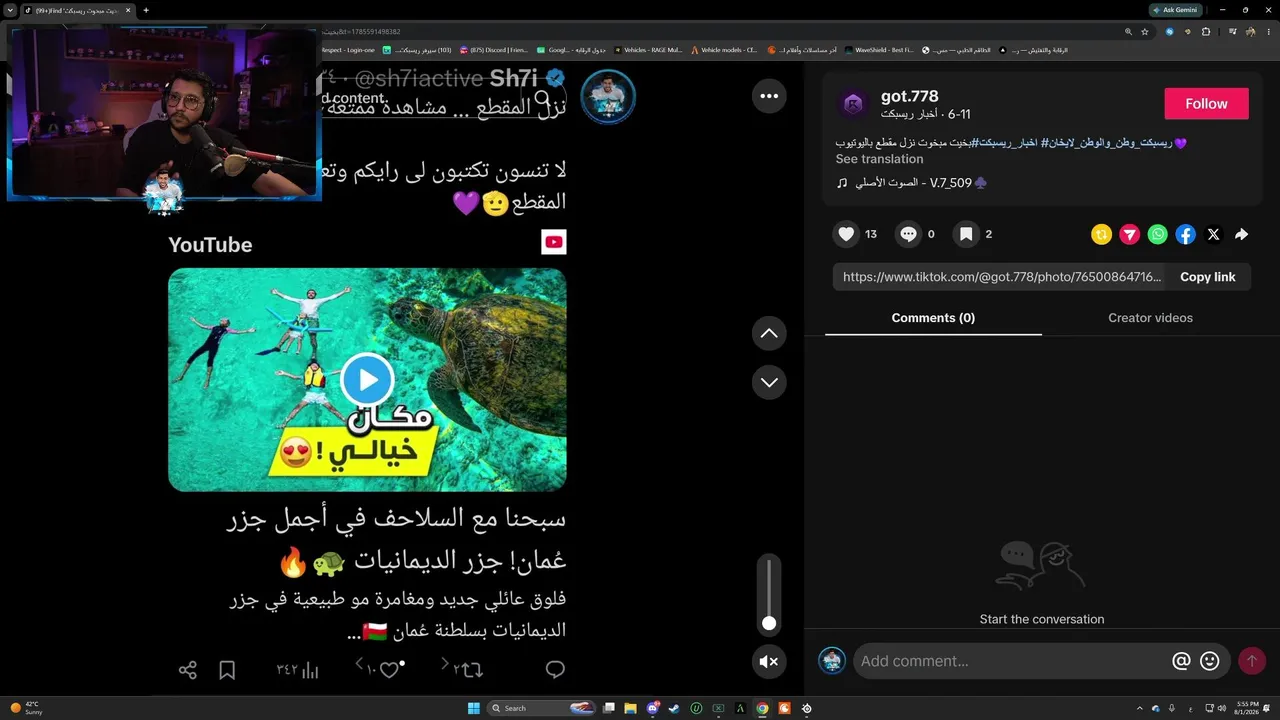This screenshot has height=720, width=1280.
Task: Open File Explorer from the taskbar
Action: coord(631,708)
